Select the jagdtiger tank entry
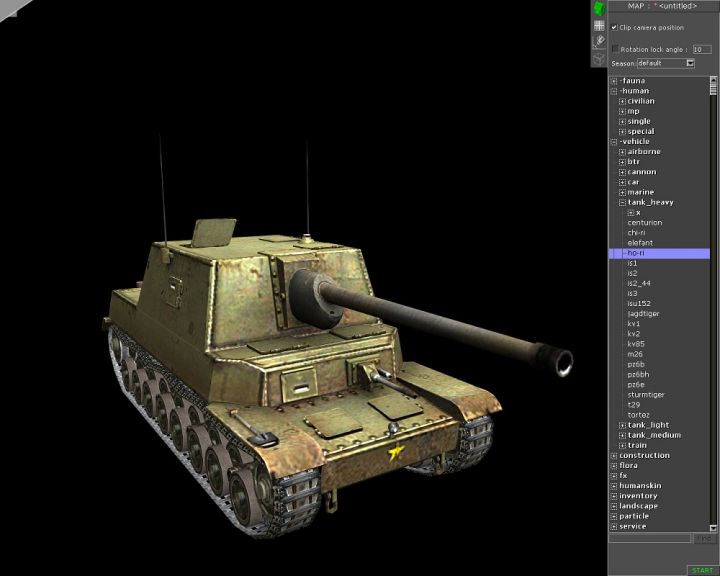Image resolution: width=720 pixels, height=576 pixels. coord(643,314)
